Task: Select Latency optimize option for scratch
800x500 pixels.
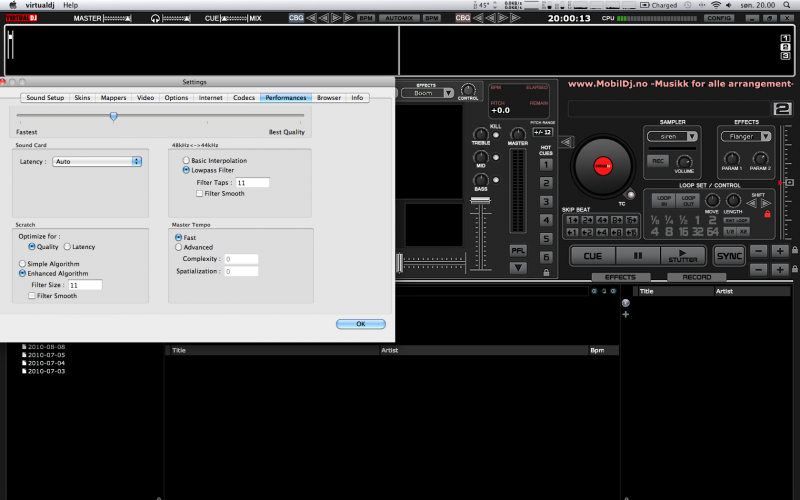Action: pyautogui.click(x=67, y=246)
